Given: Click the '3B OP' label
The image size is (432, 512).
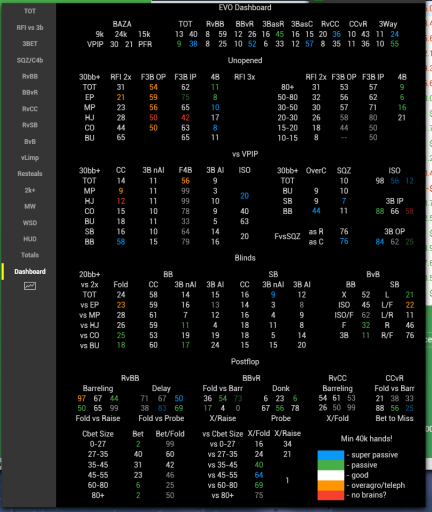Looking at the screenshot, I should [394, 231].
